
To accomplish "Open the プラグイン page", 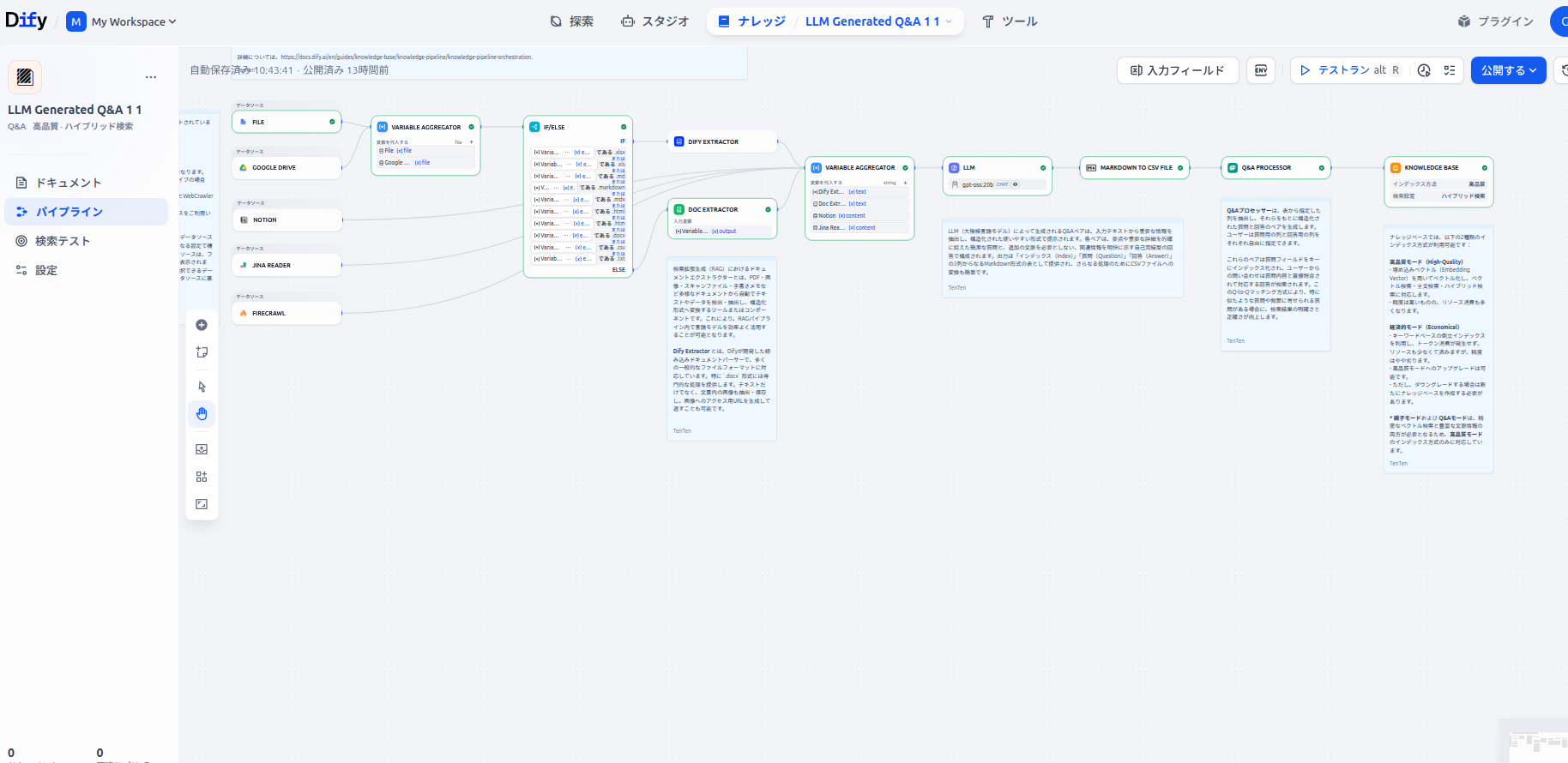I will [x=1495, y=21].
